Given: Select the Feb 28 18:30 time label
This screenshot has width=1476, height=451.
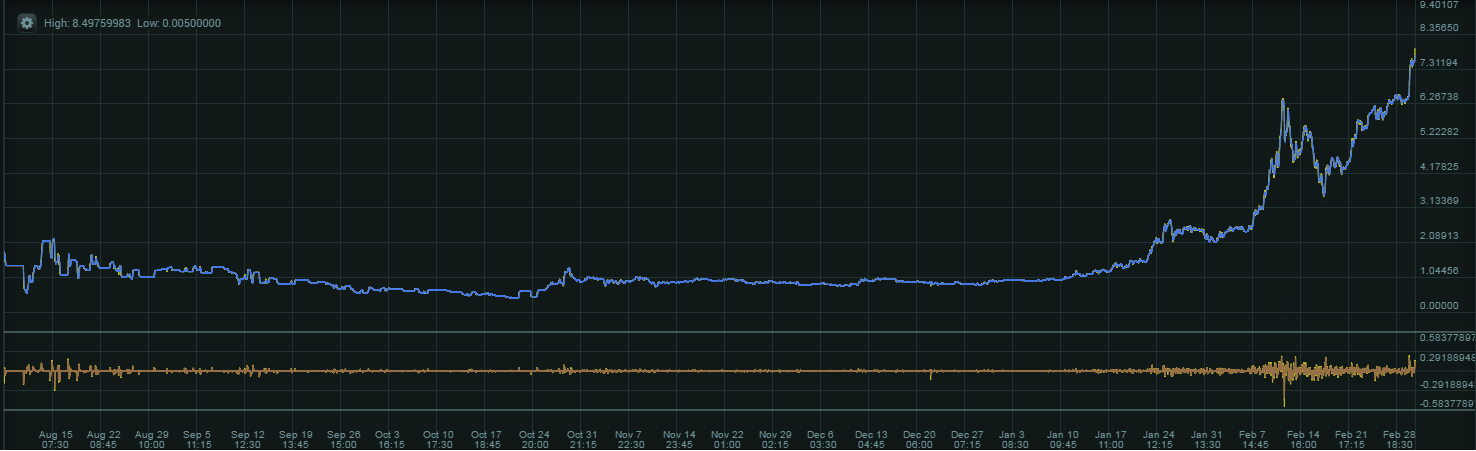Looking at the screenshot, I should coord(1398,440).
